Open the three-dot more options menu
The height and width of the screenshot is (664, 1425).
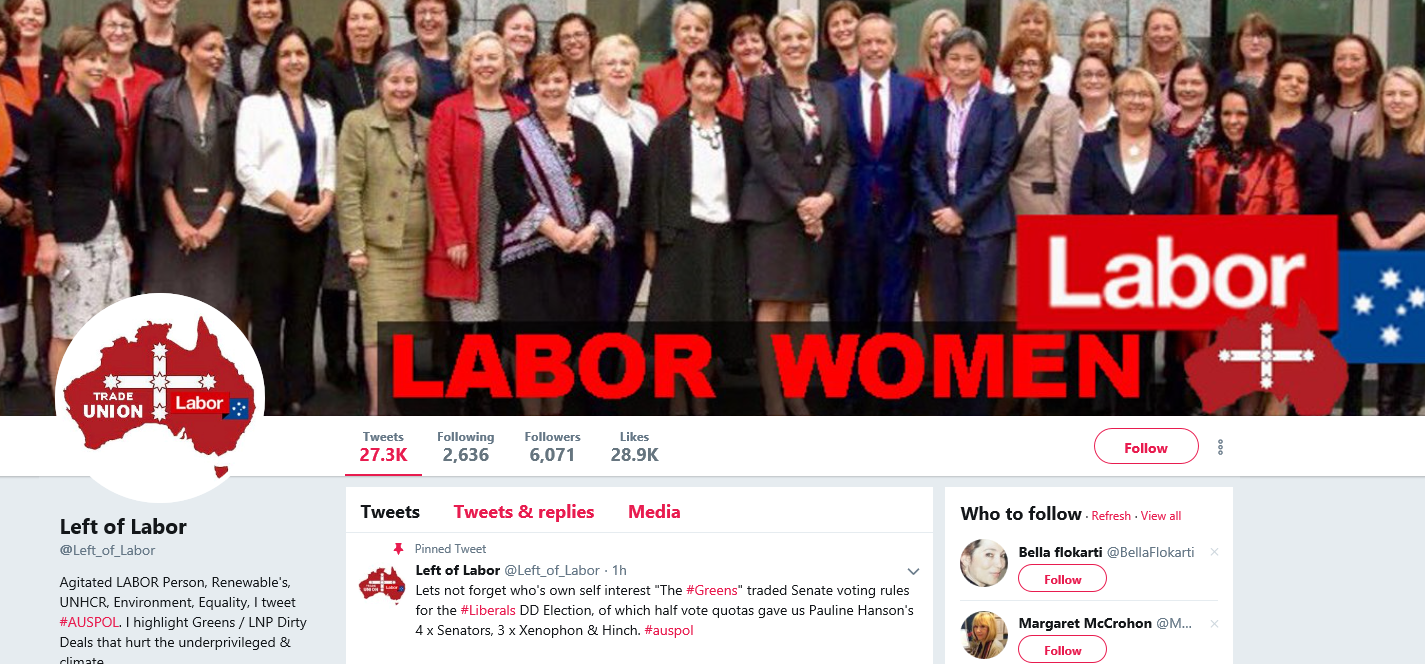coord(1220,447)
